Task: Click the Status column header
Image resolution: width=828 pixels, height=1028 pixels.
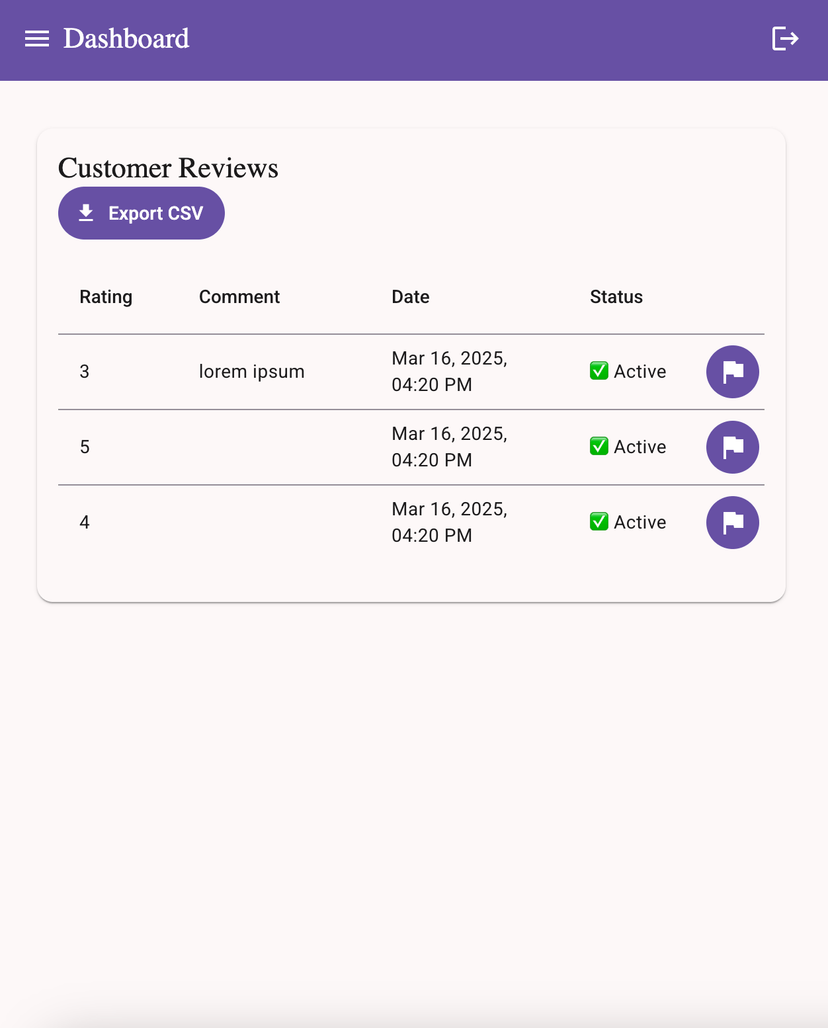Action: point(616,297)
